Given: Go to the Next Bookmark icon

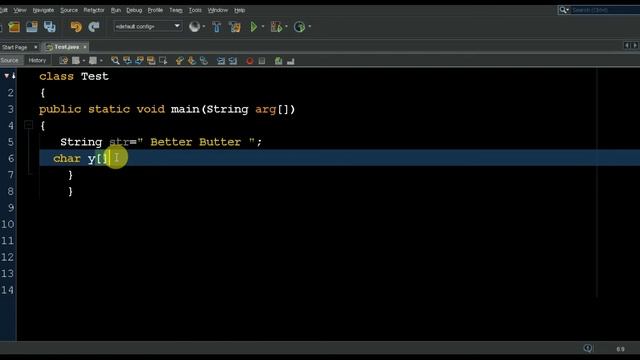Looking at the screenshot, I should pos(192,61).
